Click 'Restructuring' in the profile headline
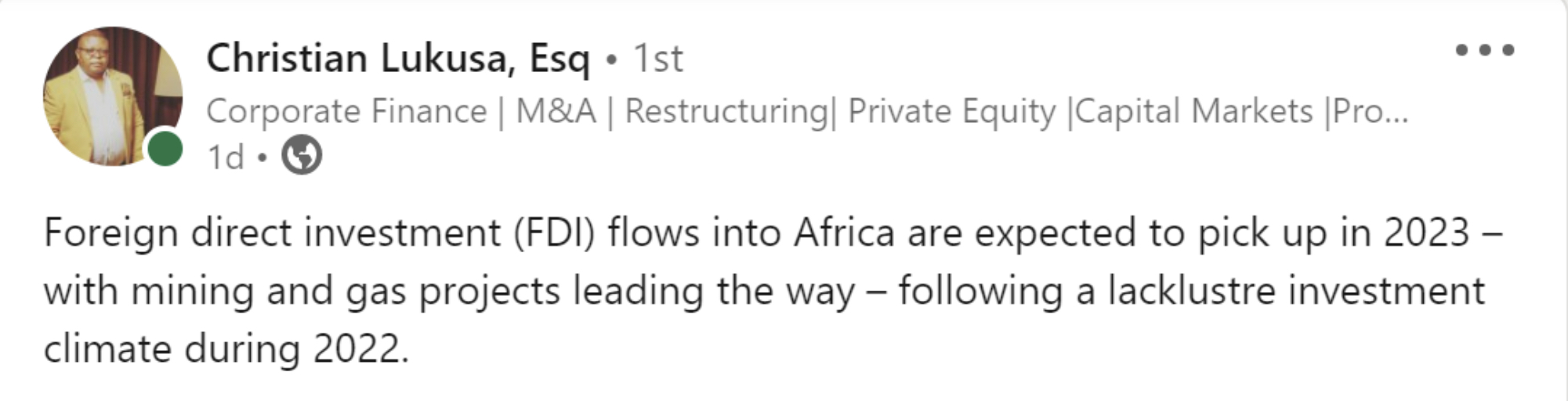The width and height of the screenshot is (1568, 401). [726, 111]
